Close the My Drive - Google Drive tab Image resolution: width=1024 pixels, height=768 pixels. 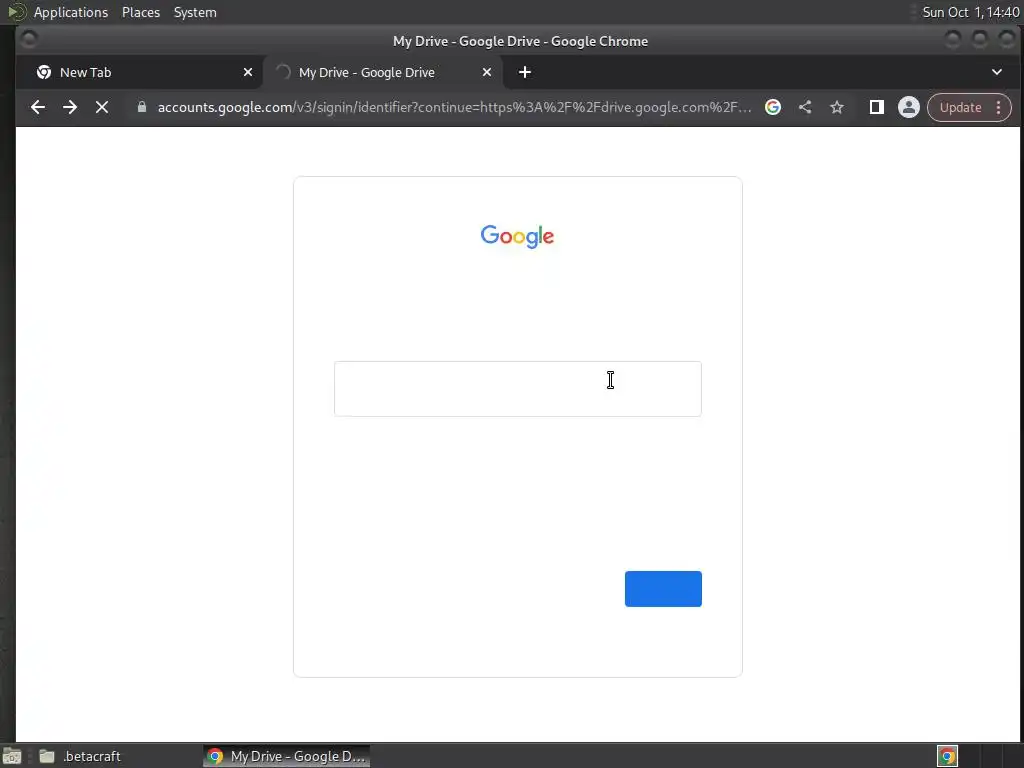487,72
